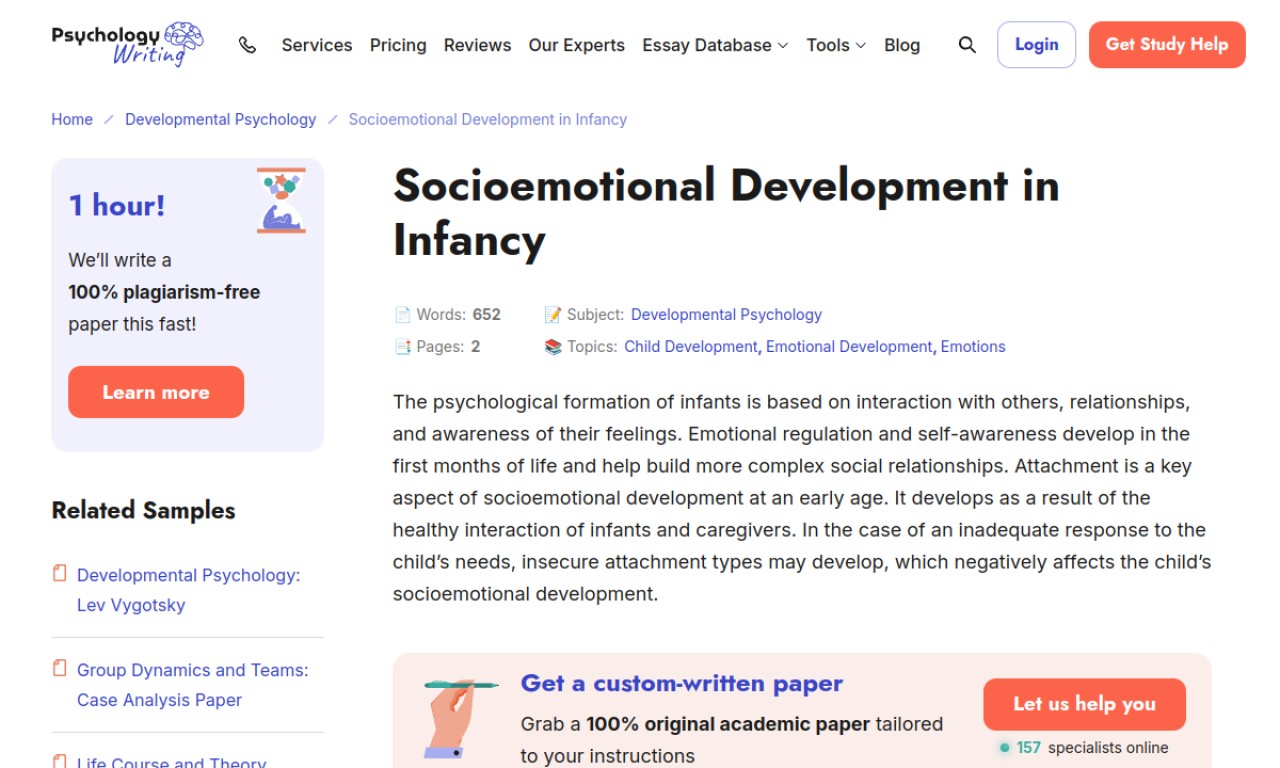Open Our Experts page
Screen dimensions: 1280x768
[x=576, y=45]
